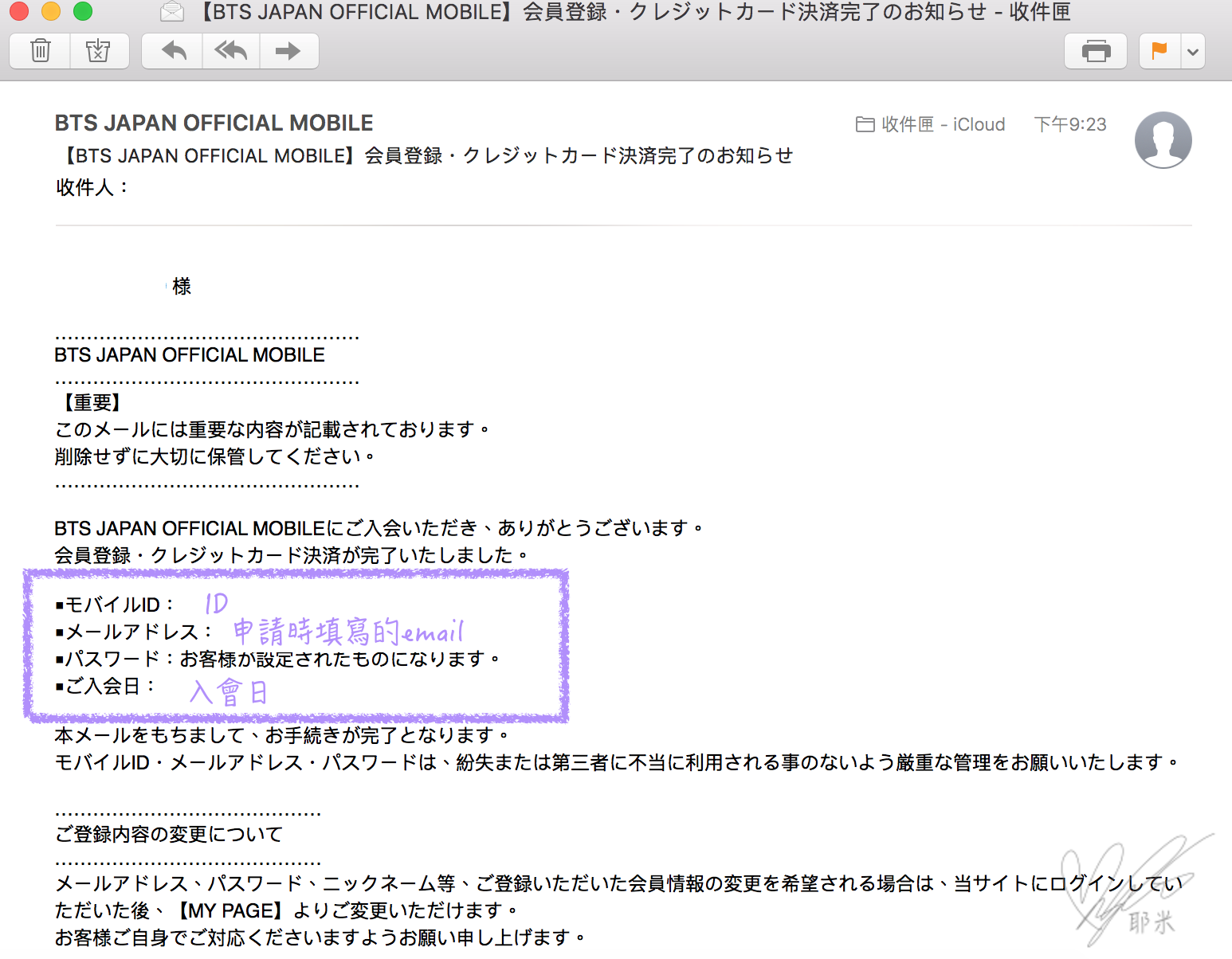Click the 会員登録・クレジットカード決済が完了 sentence
This screenshot has width=1232, height=959.
292,555
